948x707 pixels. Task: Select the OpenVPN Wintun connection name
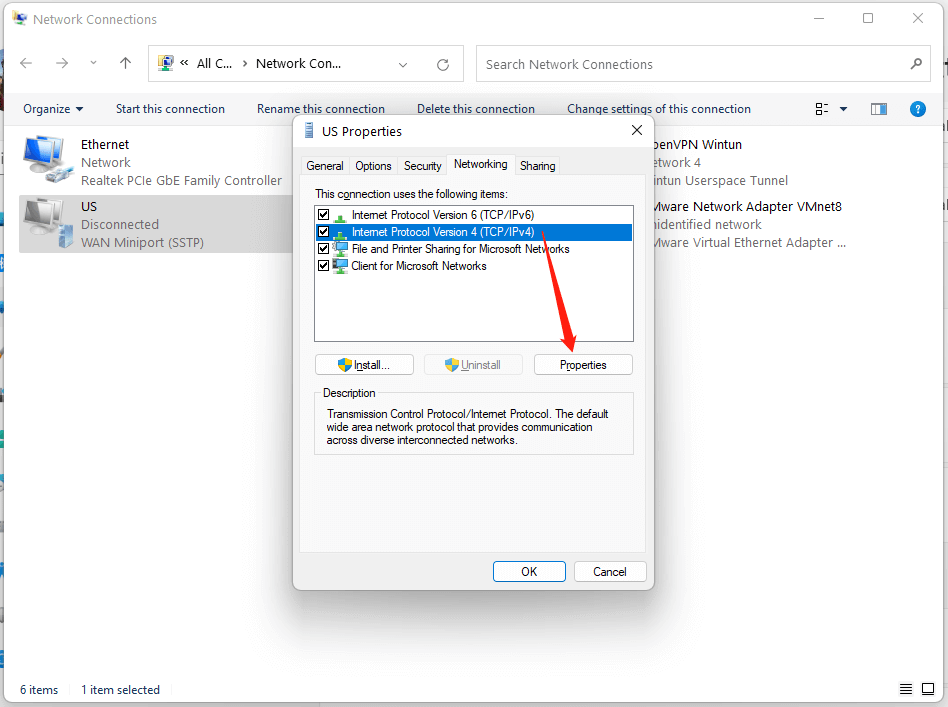click(696, 145)
